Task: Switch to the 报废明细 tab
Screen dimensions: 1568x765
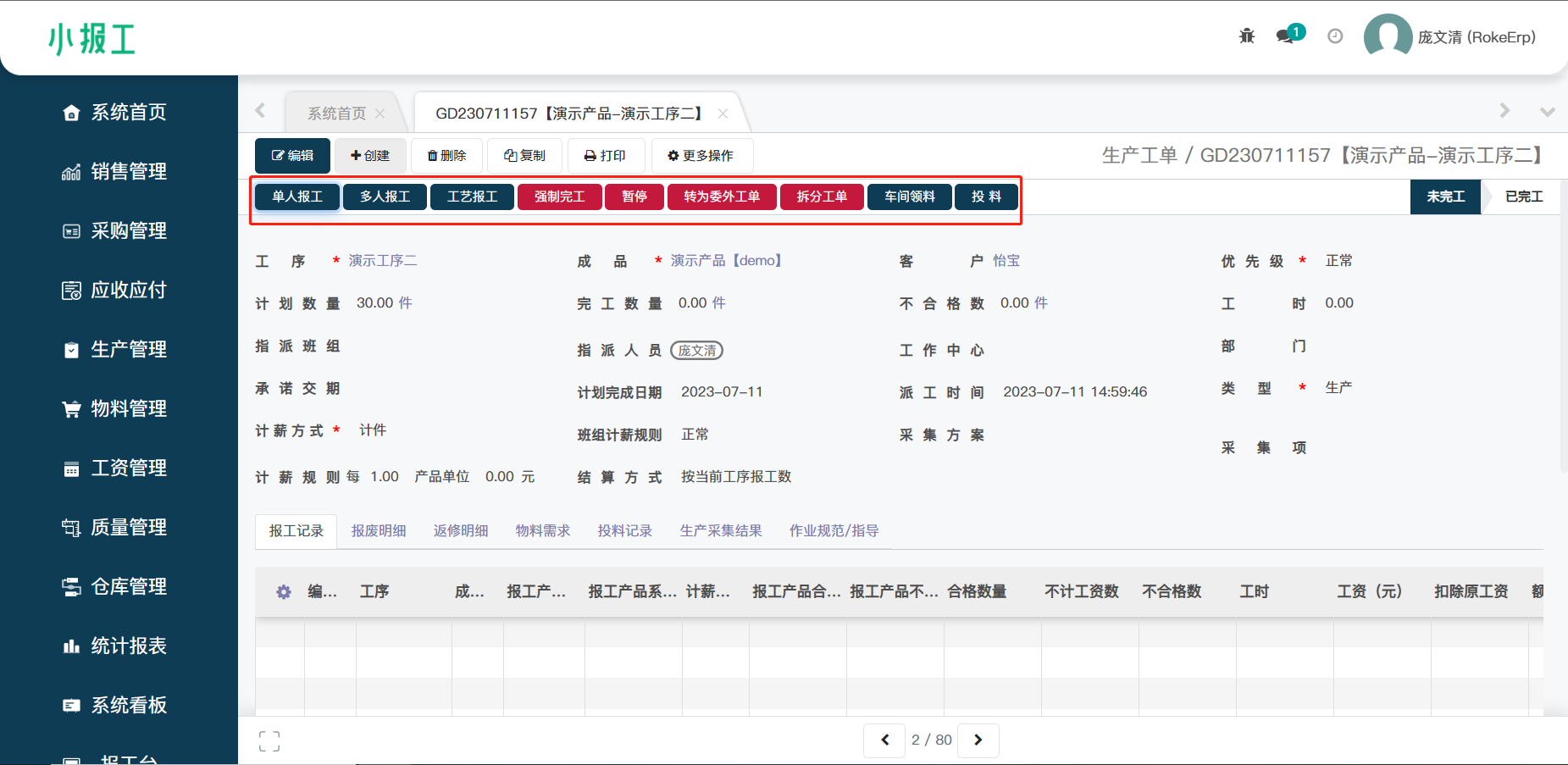Action: point(379,531)
